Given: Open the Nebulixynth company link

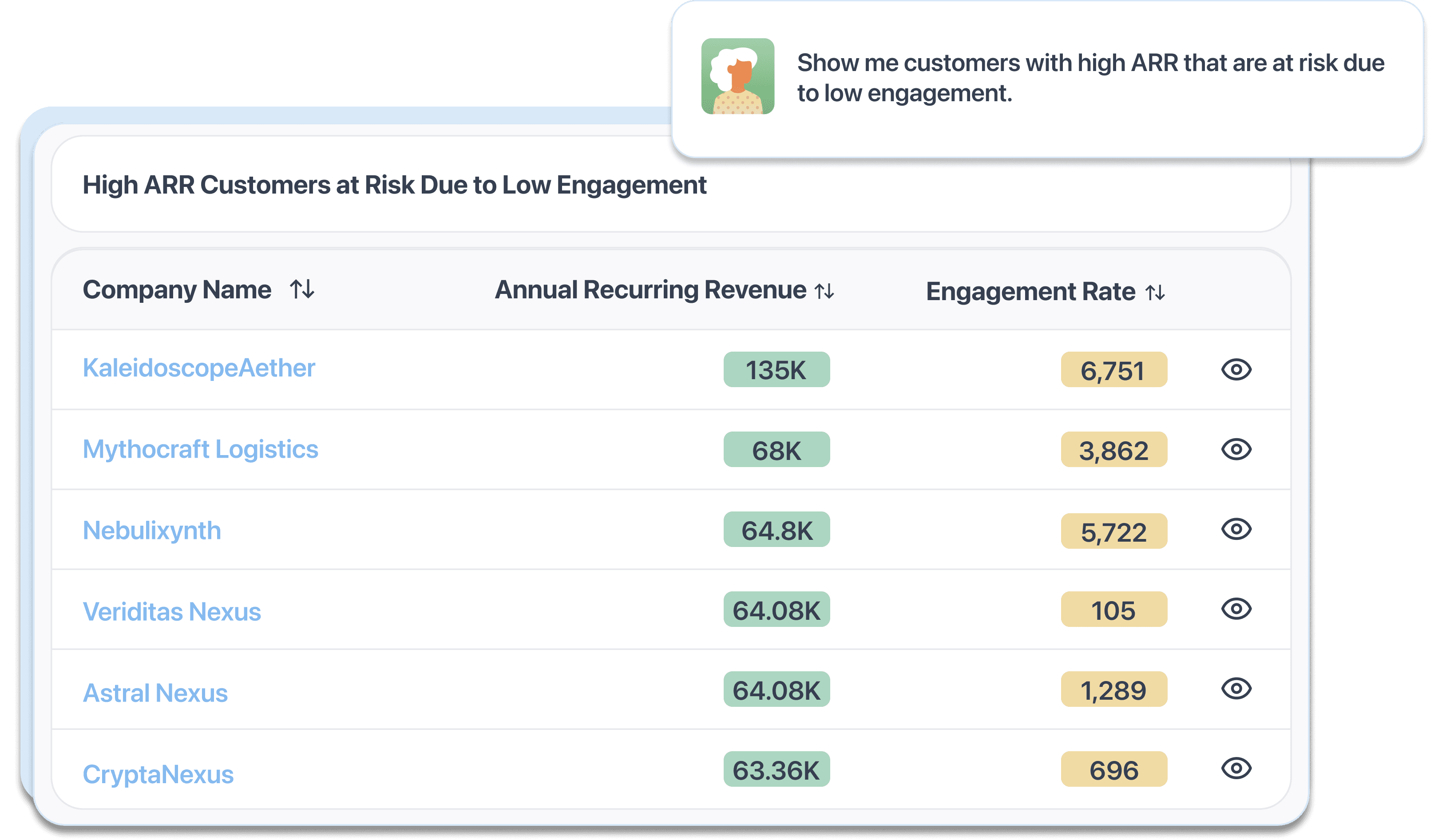Looking at the screenshot, I should pyautogui.click(x=152, y=531).
